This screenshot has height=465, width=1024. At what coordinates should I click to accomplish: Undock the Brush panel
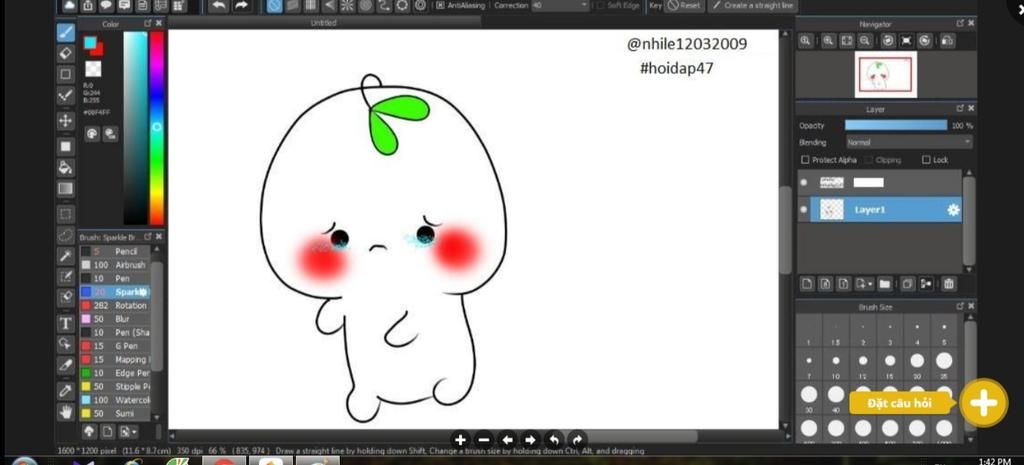tap(148, 237)
